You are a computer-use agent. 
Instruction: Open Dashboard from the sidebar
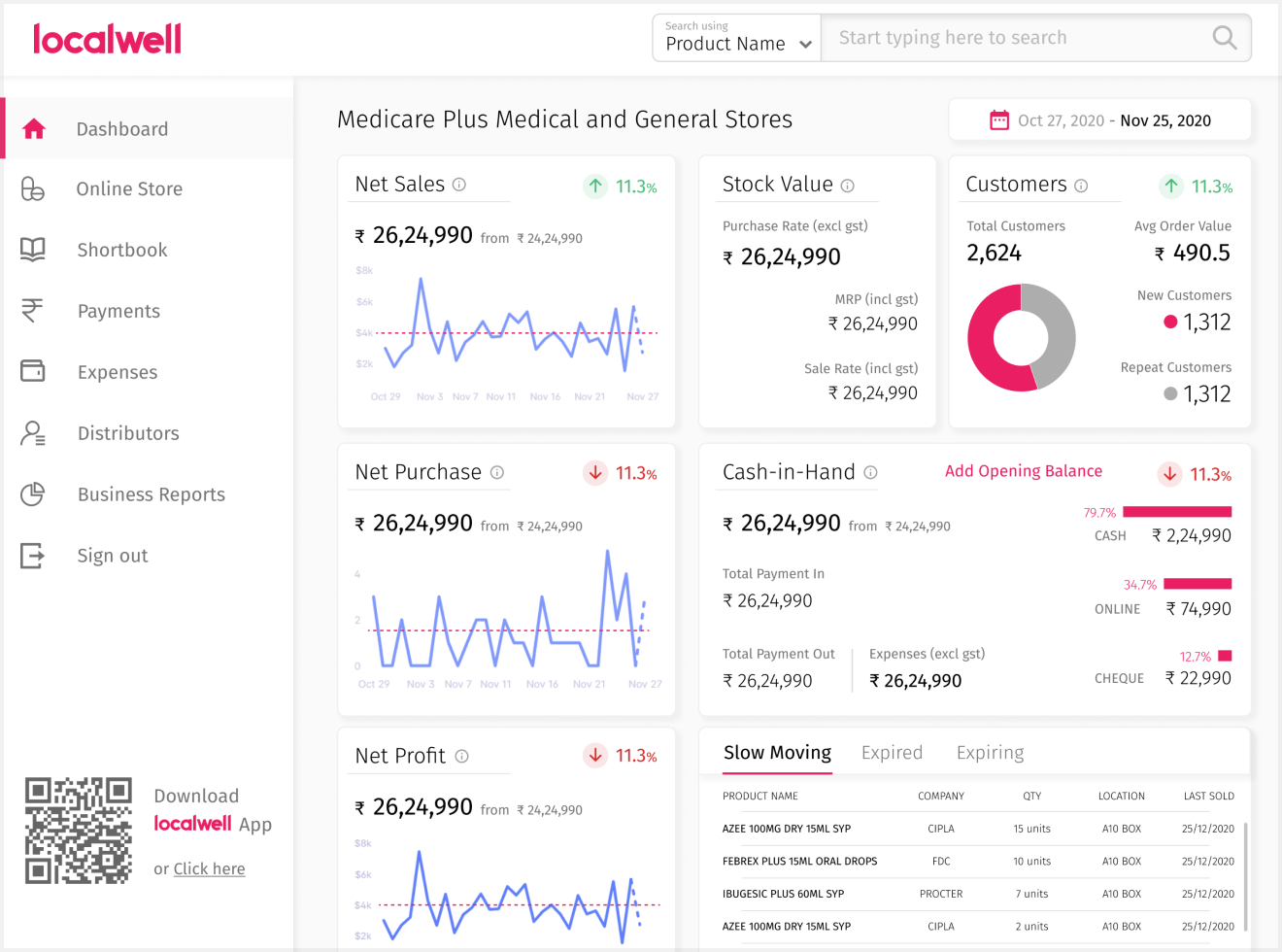point(122,129)
